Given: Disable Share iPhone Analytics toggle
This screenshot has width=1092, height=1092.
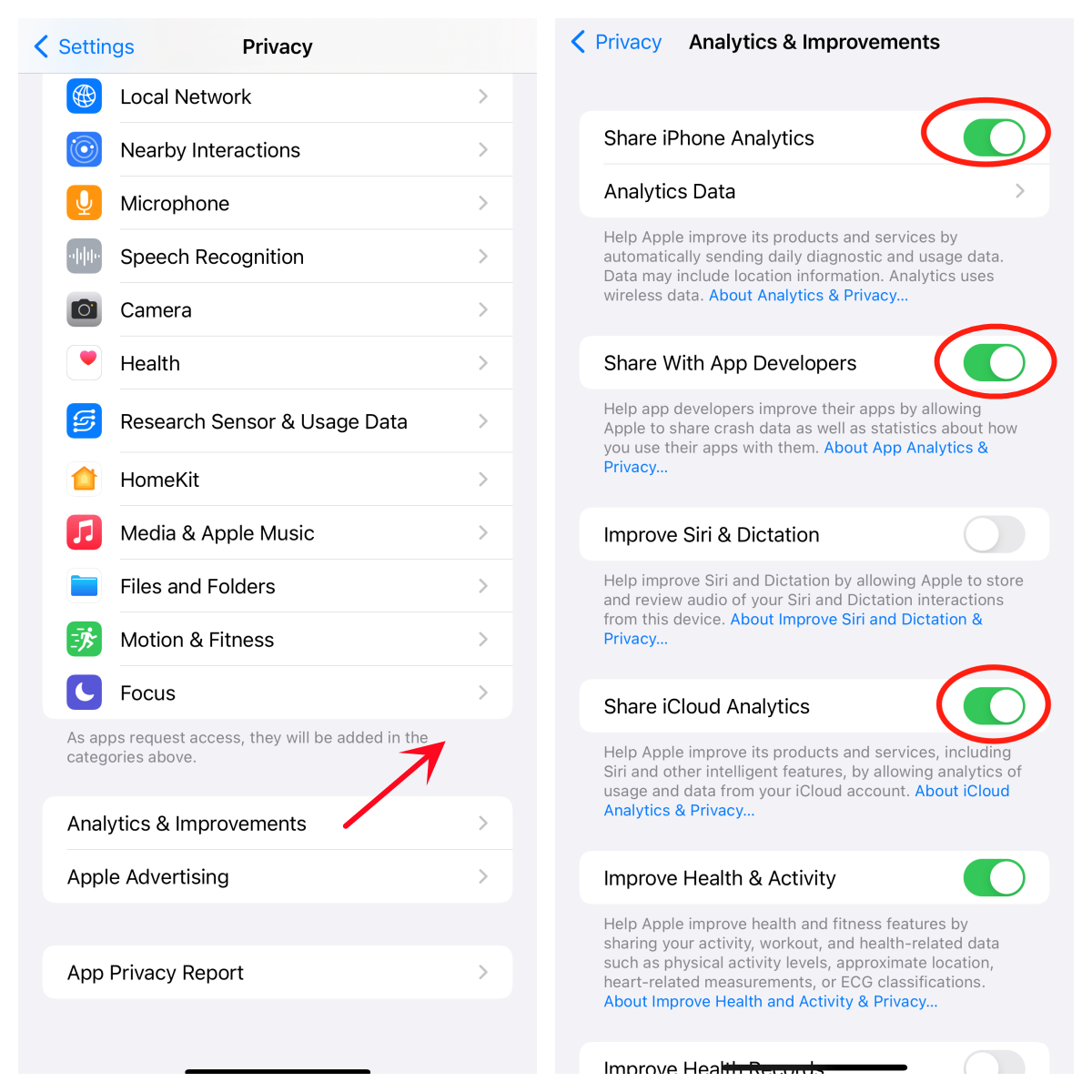Looking at the screenshot, I should click(x=994, y=137).
